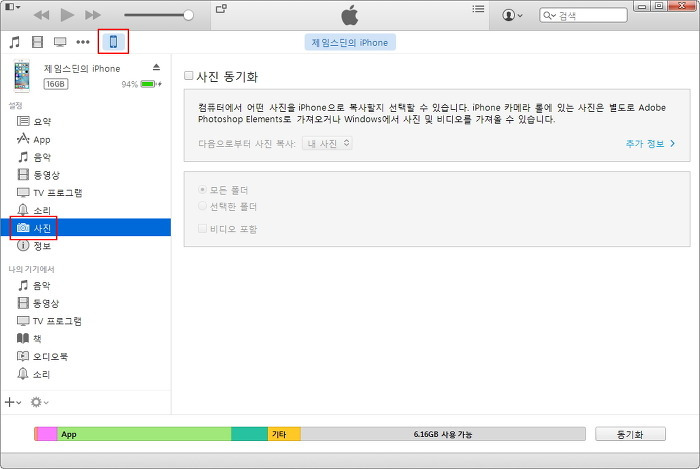Image resolution: width=700 pixels, height=469 pixels.
Task: Click the fast-forward playback button
Action: [93, 15]
